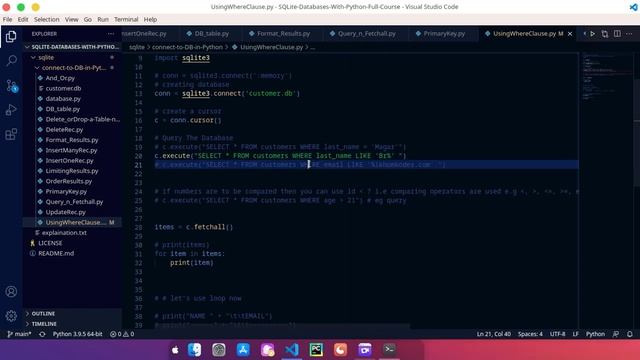This screenshot has width=640, height=360.
Task: Click UsingWhereClause.py in the breadcrumb
Action: coord(271,47)
